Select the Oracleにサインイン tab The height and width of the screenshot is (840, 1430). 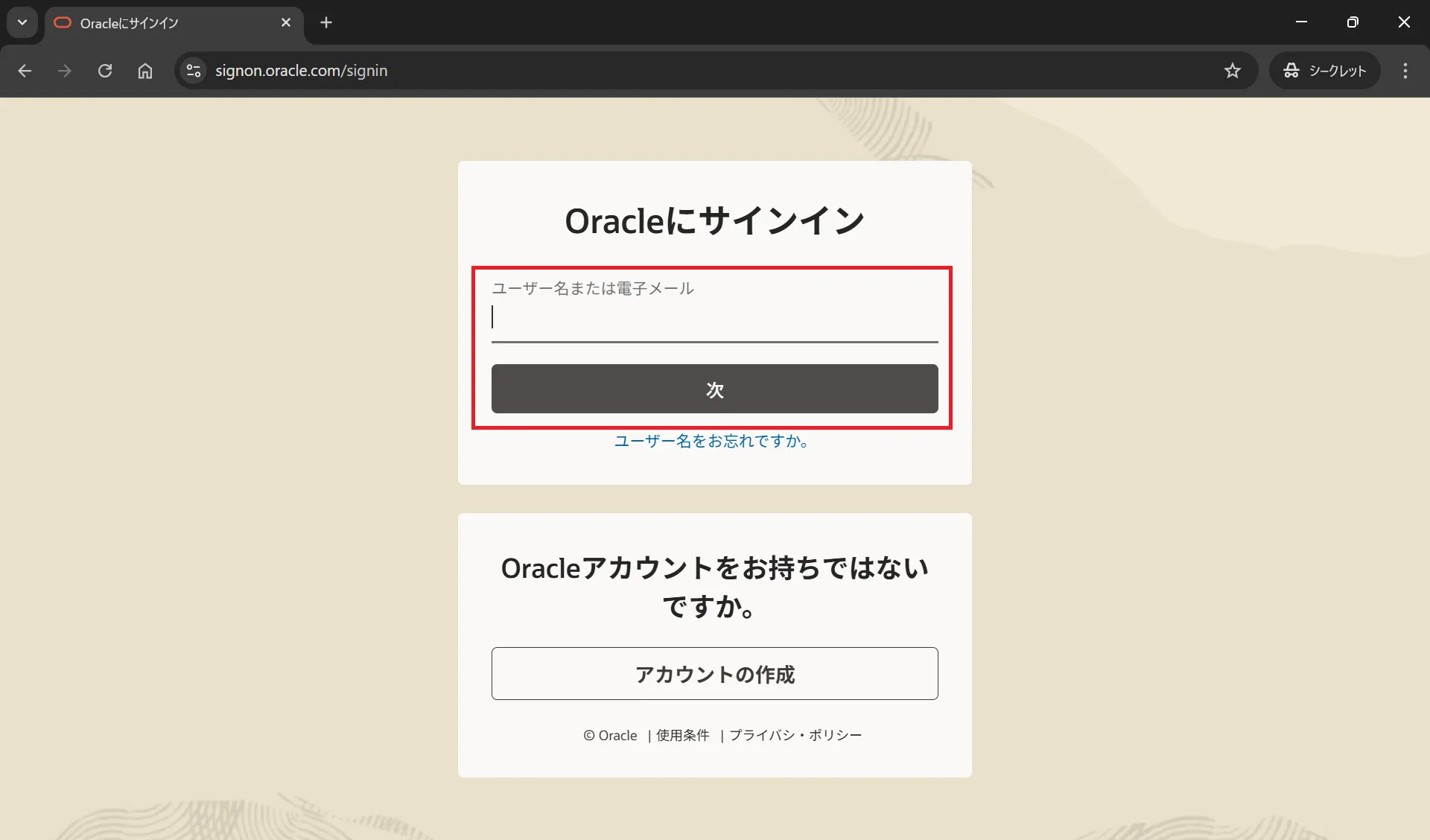174,23
